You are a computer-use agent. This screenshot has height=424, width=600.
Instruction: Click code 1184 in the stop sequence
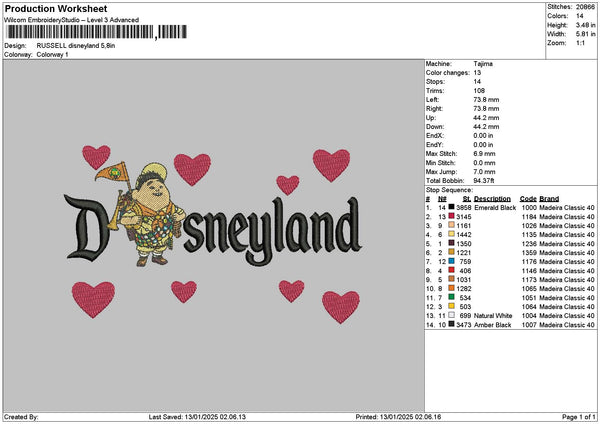[x=529, y=217]
